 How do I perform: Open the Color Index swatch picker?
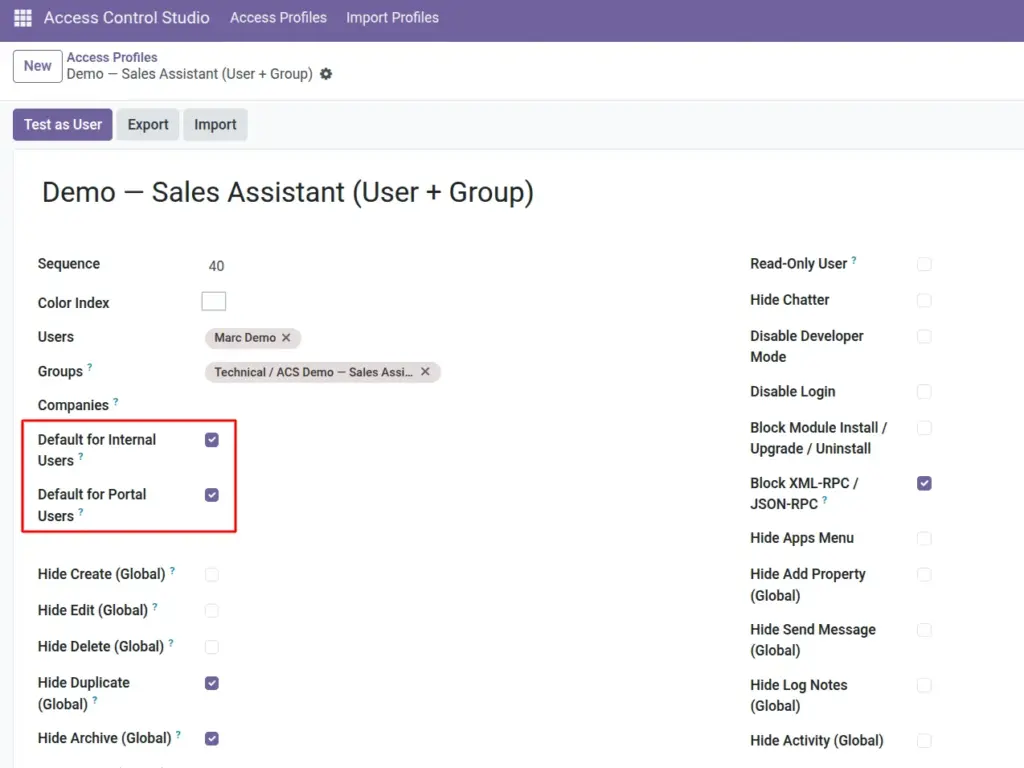(214, 301)
